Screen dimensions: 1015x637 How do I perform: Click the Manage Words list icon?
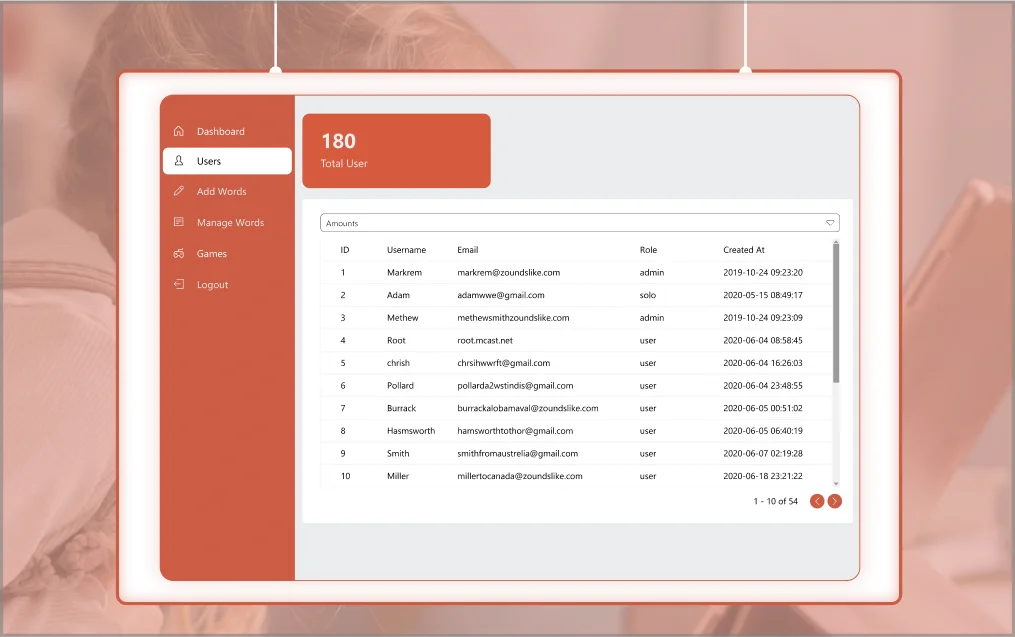pos(178,222)
